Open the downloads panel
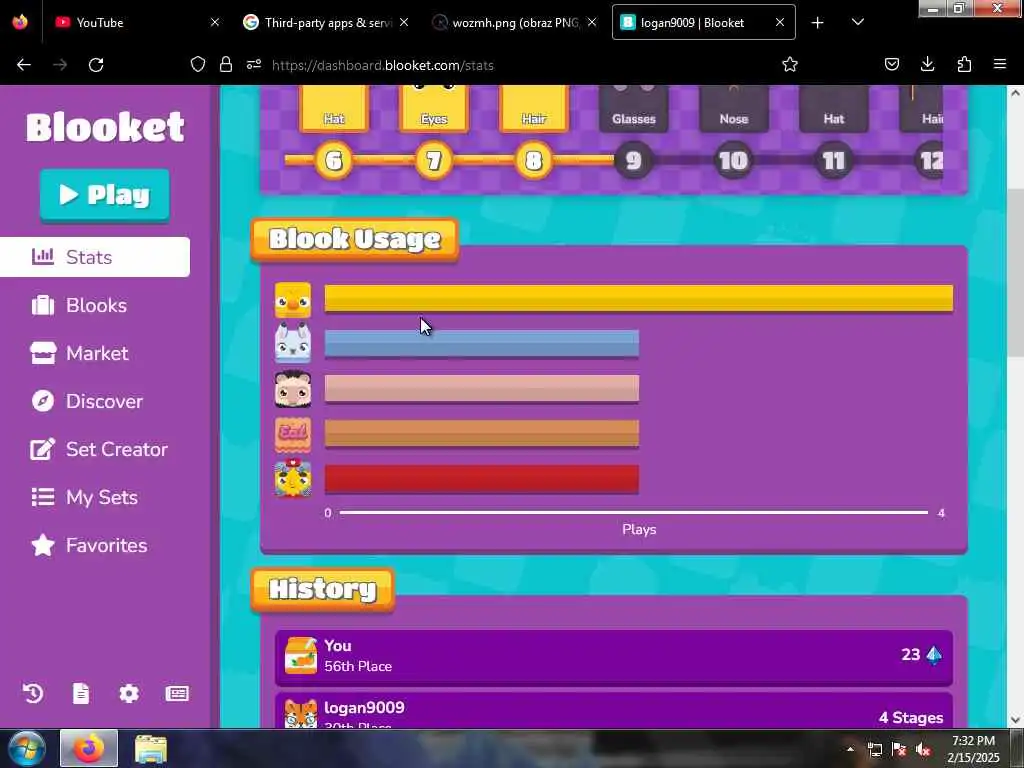The image size is (1024, 768). pyautogui.click(x=927, y=64)
